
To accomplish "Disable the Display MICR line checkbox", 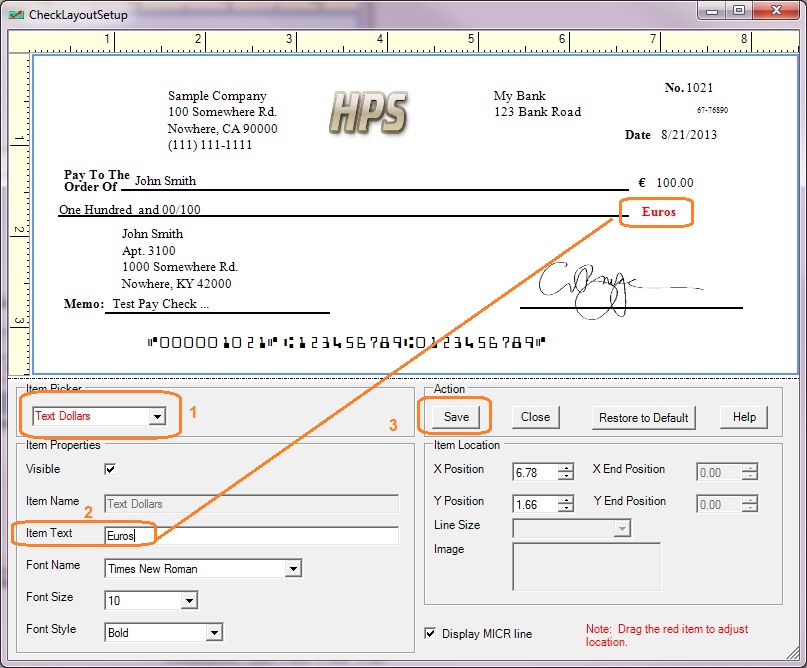I will coord(430,633).
